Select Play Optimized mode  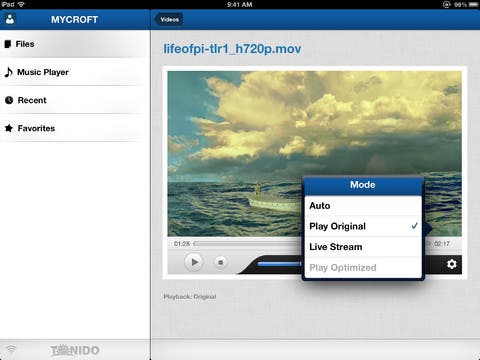(363, 268)
